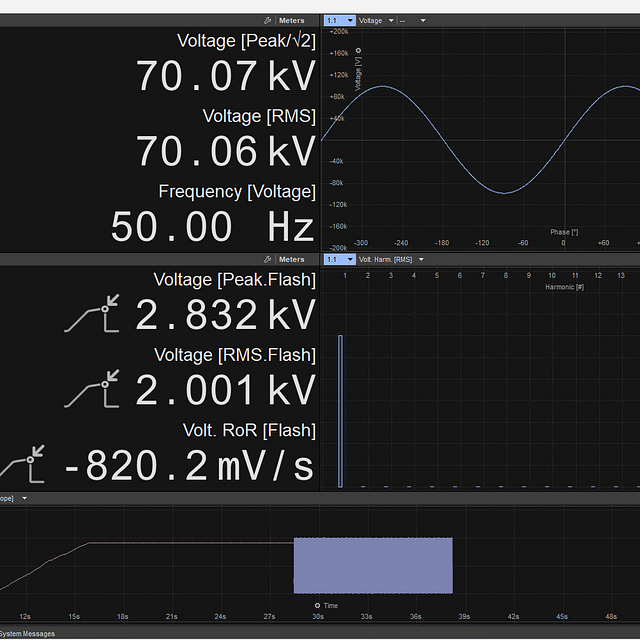This screenshot has height=640, width=640.
Task: Click the Voltage RMS.Flash flashover icon
Action: coord(92,388)
